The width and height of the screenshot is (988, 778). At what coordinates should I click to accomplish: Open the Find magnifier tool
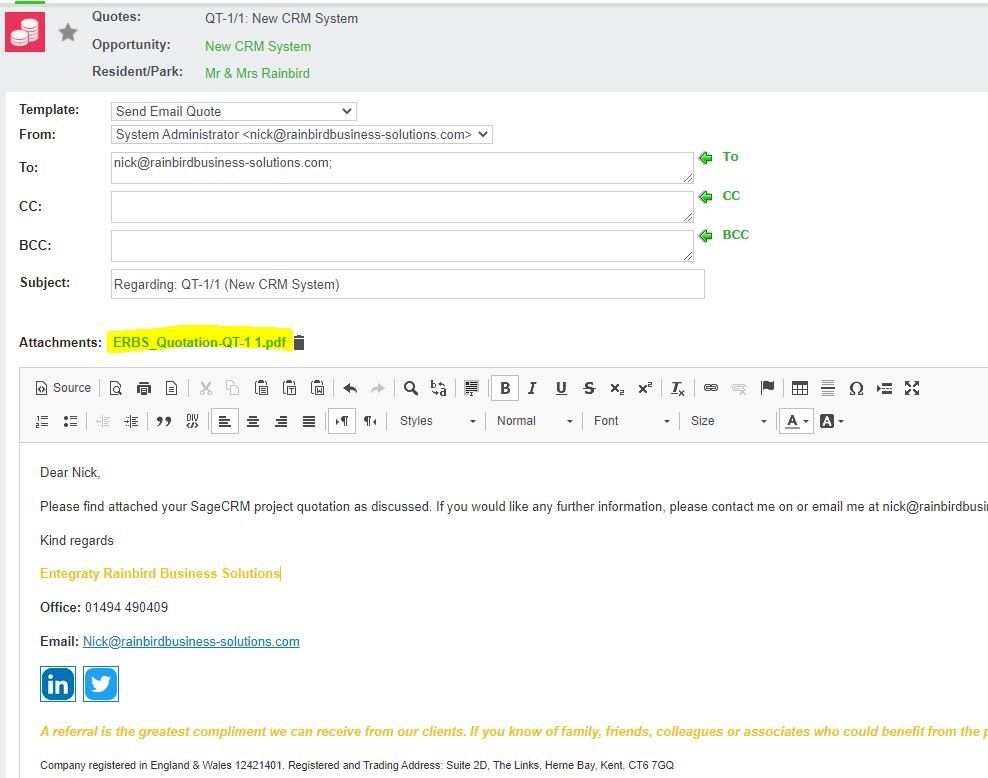pyautogui.click(x=410, y=388)
